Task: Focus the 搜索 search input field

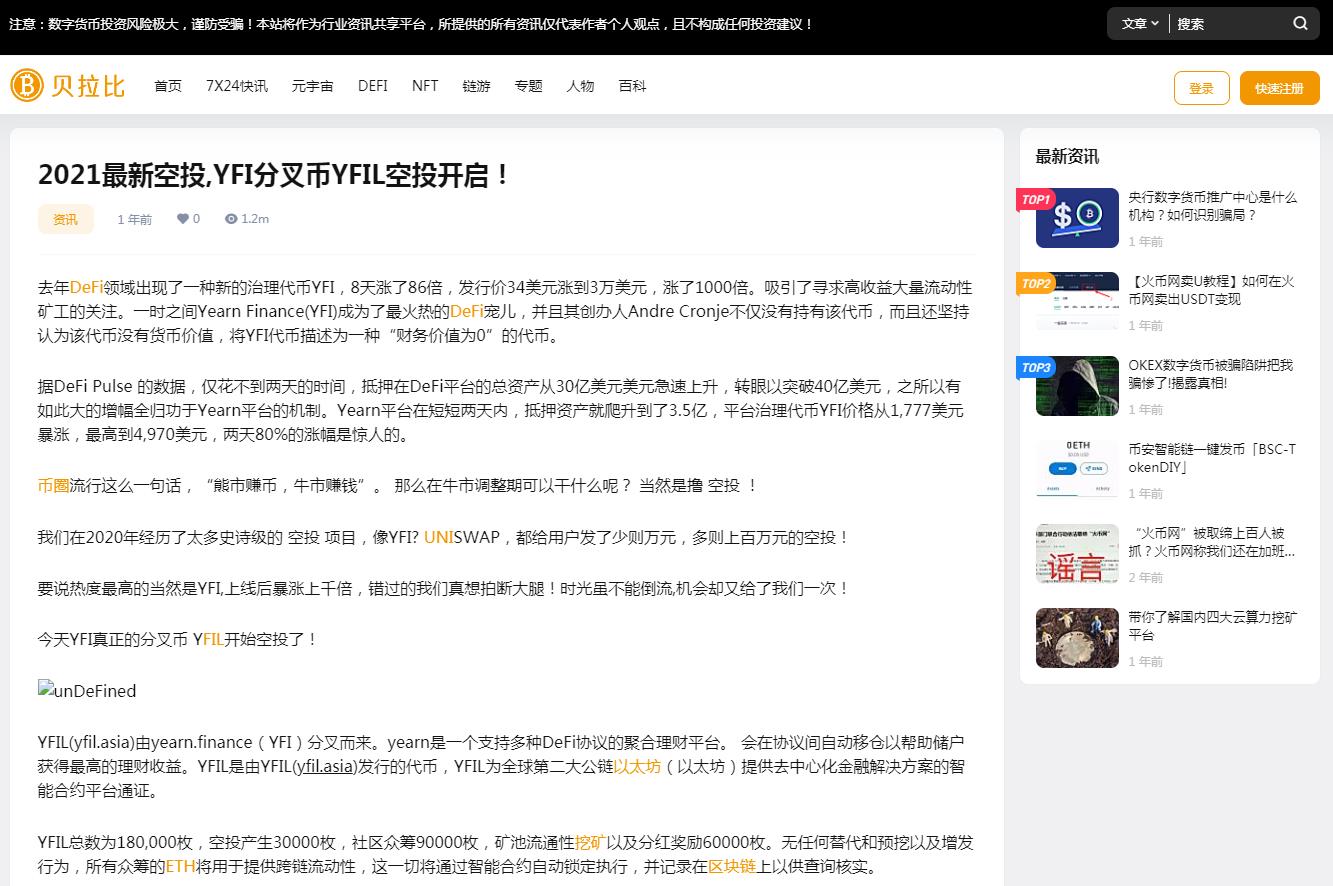Action: coord(1230,23)
